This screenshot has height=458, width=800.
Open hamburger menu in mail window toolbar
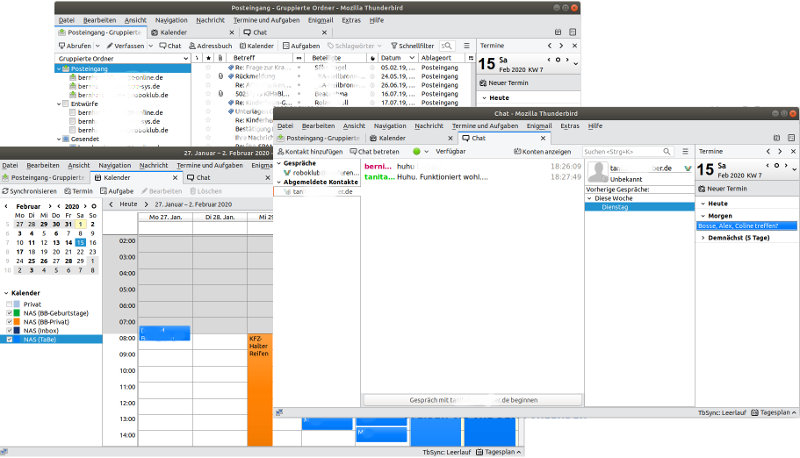click(x=466, y=45)
